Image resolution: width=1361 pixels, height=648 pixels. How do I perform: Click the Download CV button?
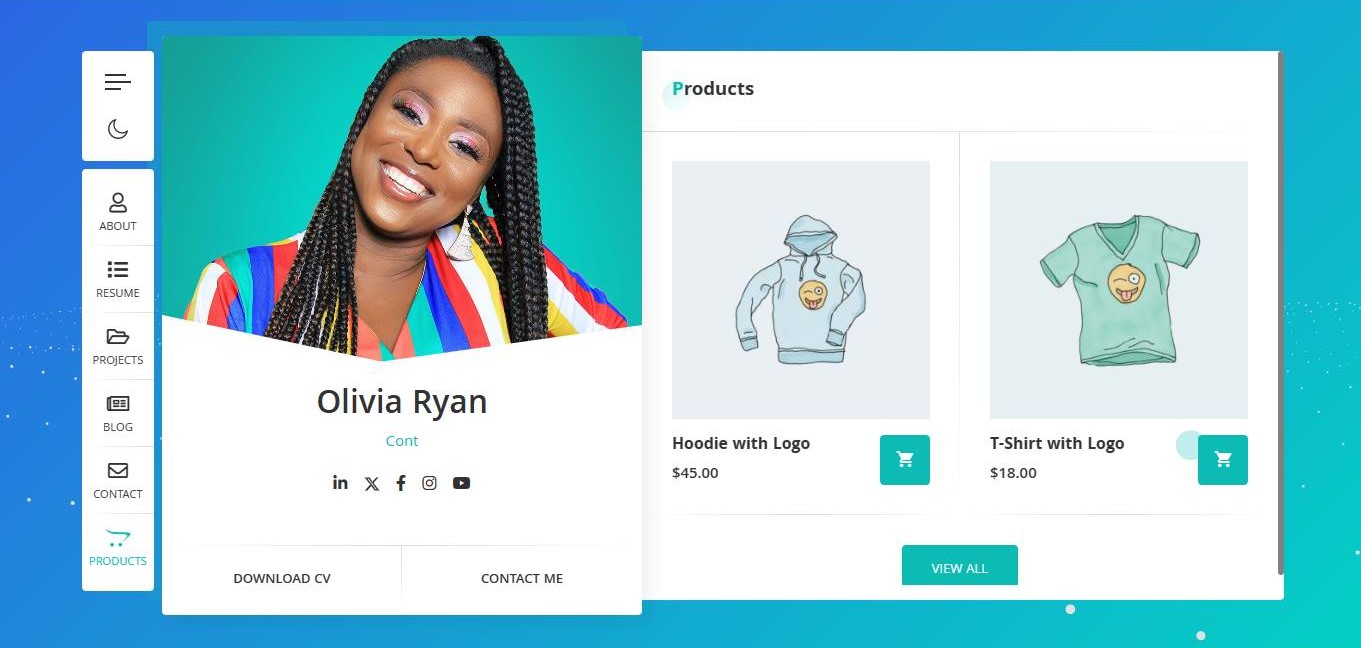(282, 578)
